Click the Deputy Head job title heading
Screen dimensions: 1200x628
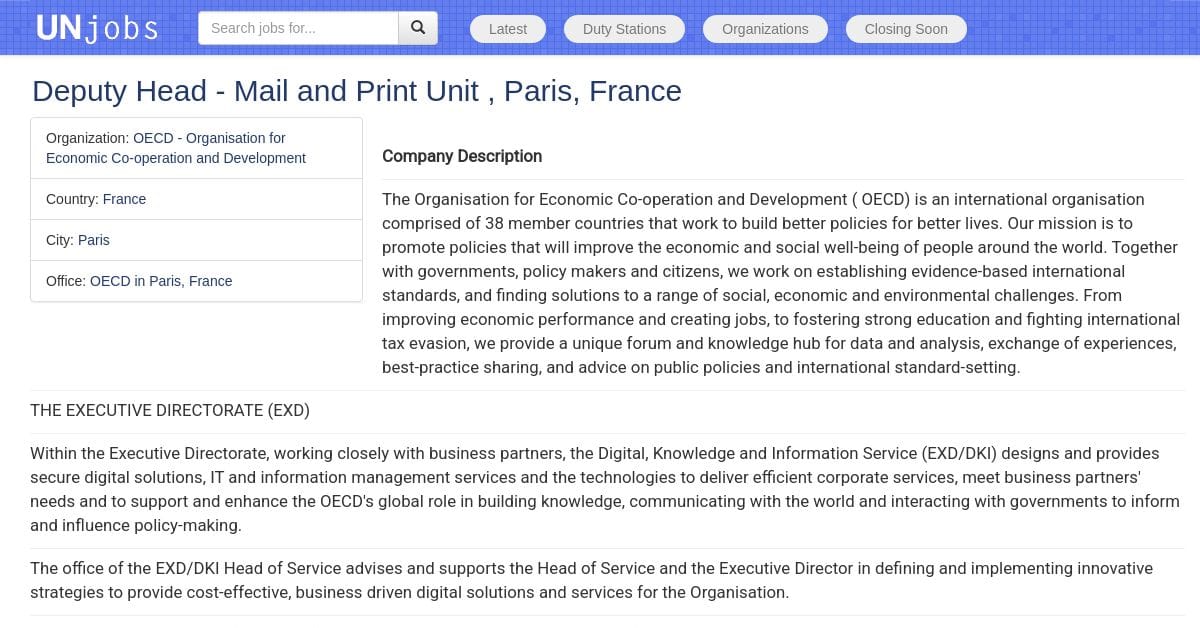[357, 91]
